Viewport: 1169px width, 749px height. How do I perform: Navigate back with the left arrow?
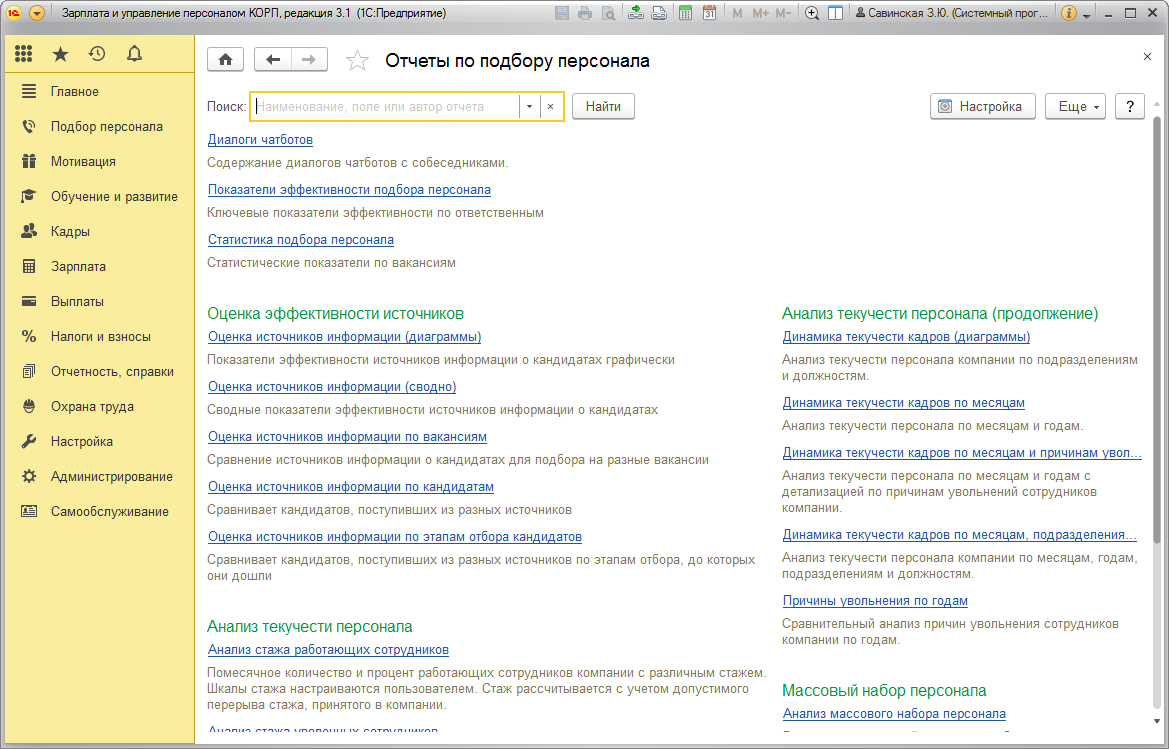coord(273,60)
